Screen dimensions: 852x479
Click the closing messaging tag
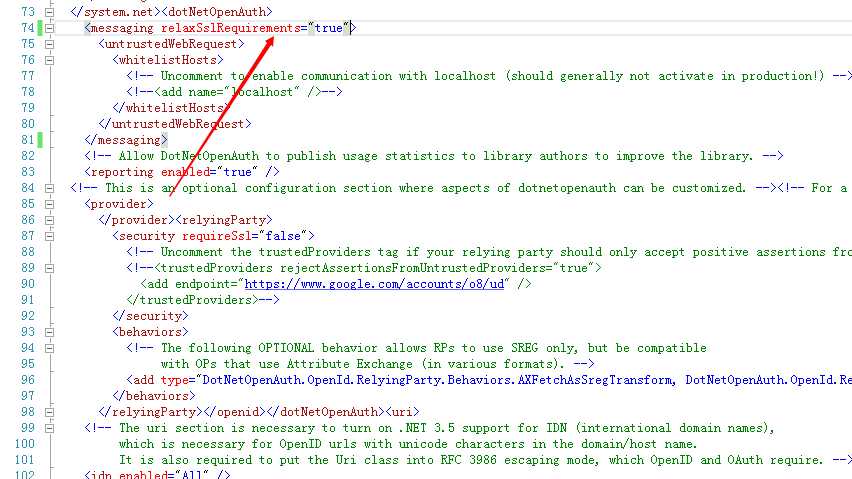coord(126,140)
